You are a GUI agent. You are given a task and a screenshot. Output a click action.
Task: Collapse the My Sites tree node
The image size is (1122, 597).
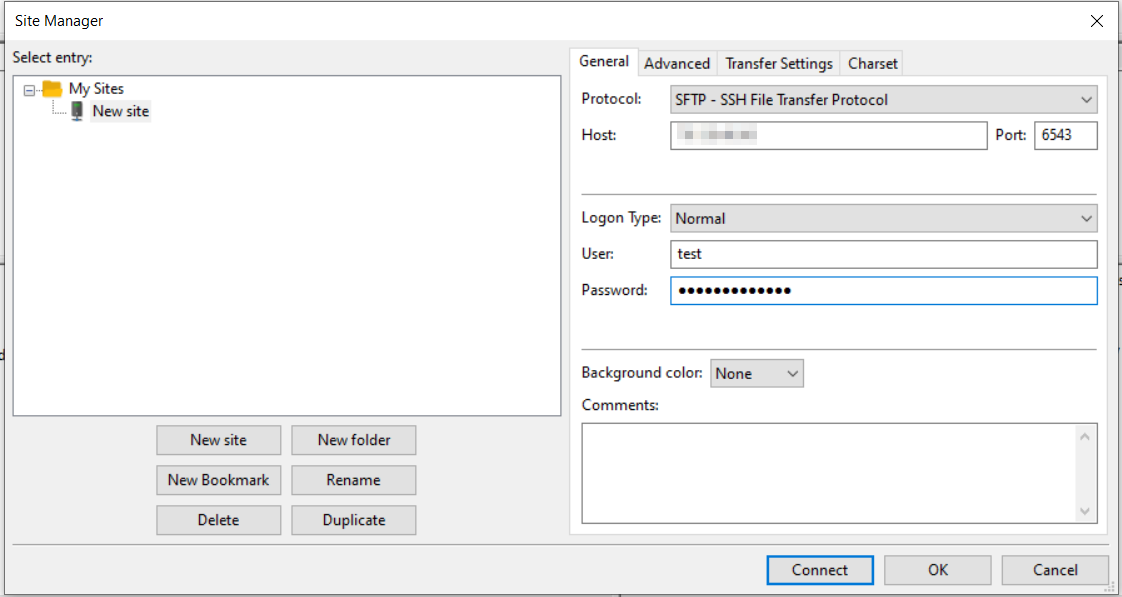pyautogui.click(x=29, y=89)
